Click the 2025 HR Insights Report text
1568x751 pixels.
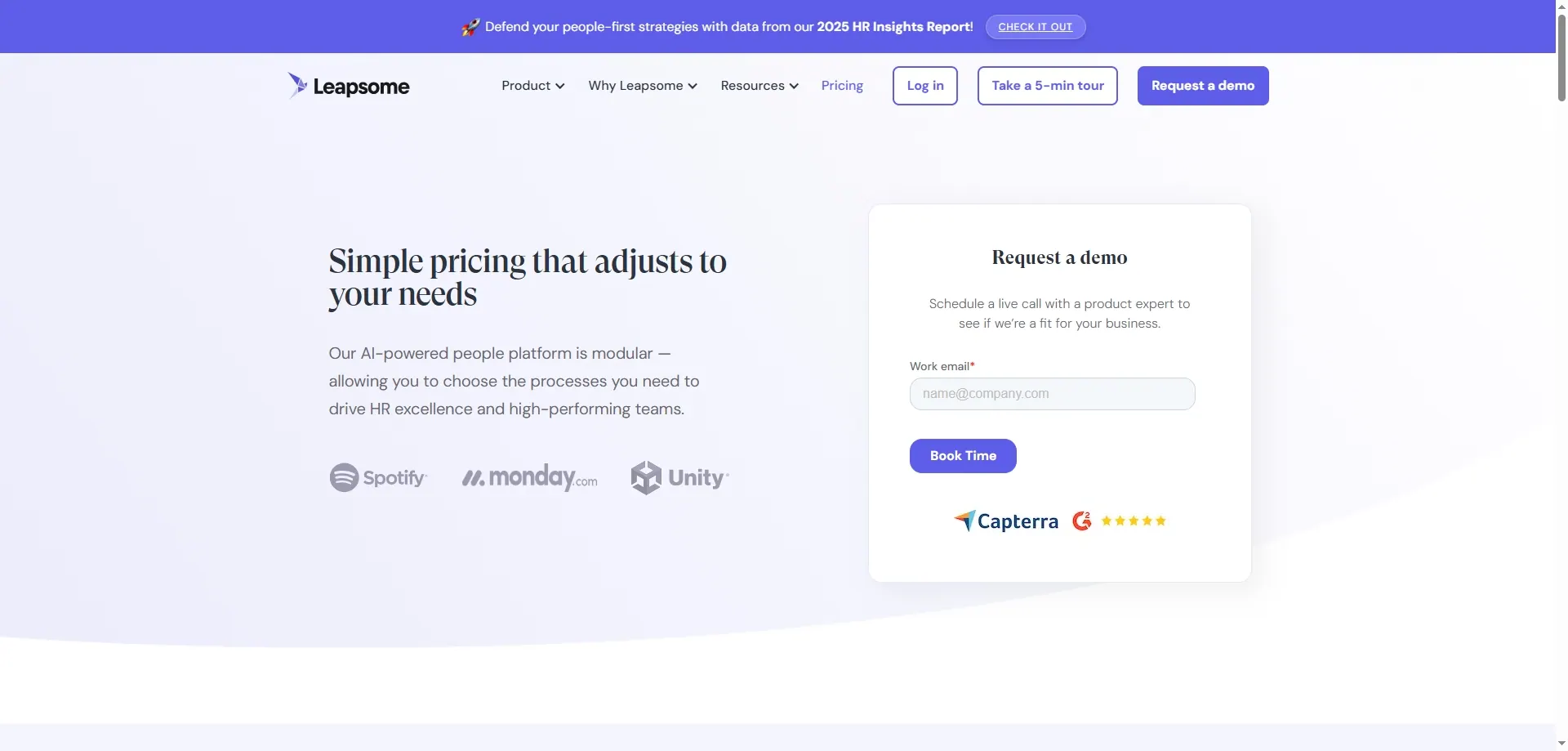(895, 27)
